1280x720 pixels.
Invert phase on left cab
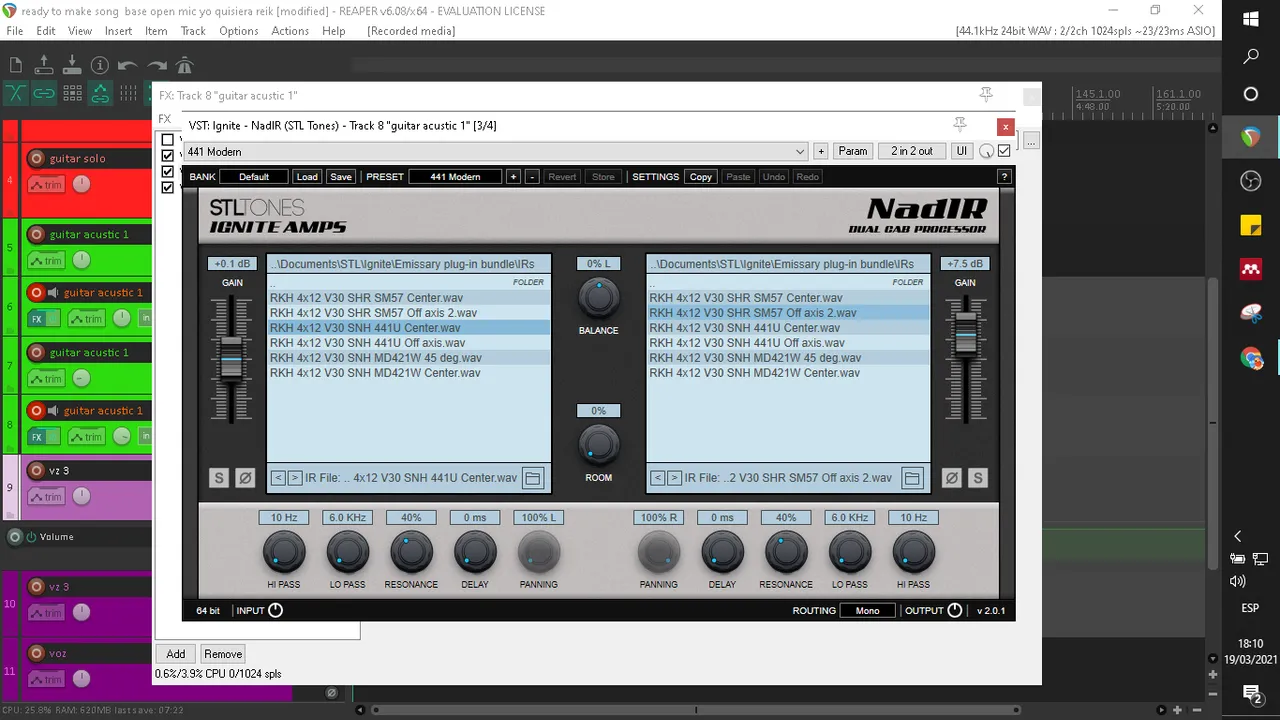pos(245,478)
